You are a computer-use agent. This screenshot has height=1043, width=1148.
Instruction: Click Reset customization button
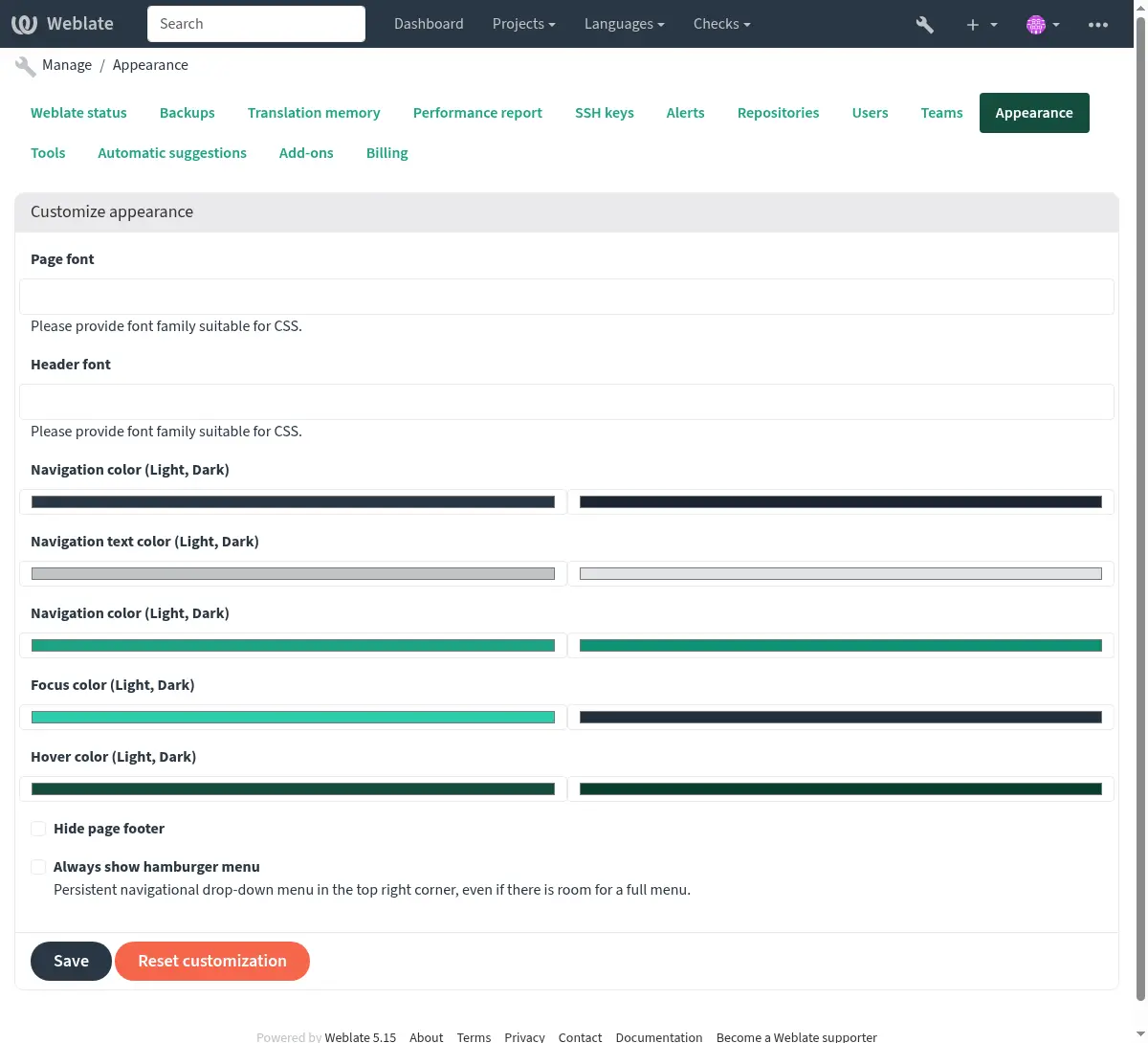click(x=212, y=961)
